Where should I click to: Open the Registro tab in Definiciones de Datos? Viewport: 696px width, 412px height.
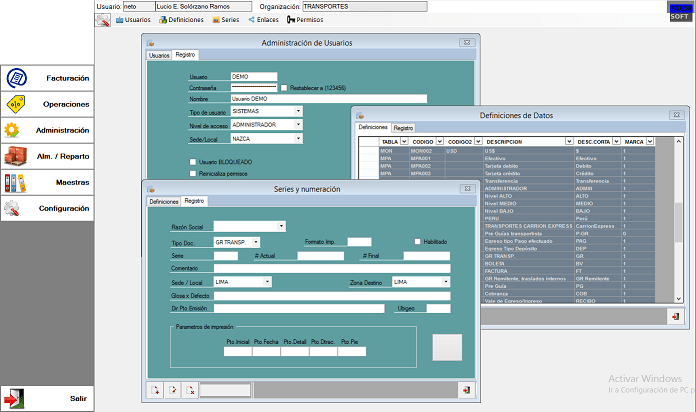click(x=403, y=128)
